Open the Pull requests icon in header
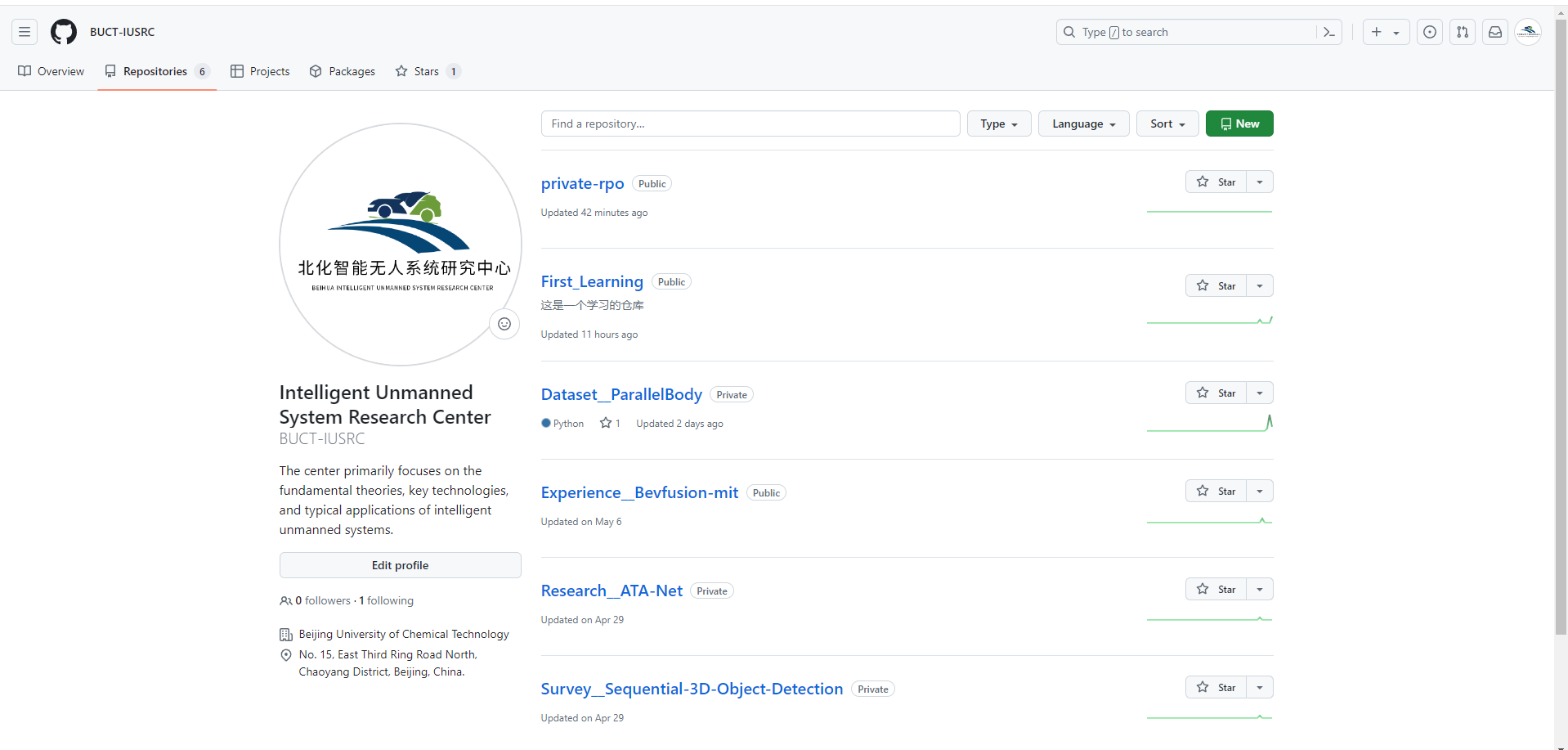 (x=1463, y=32)
